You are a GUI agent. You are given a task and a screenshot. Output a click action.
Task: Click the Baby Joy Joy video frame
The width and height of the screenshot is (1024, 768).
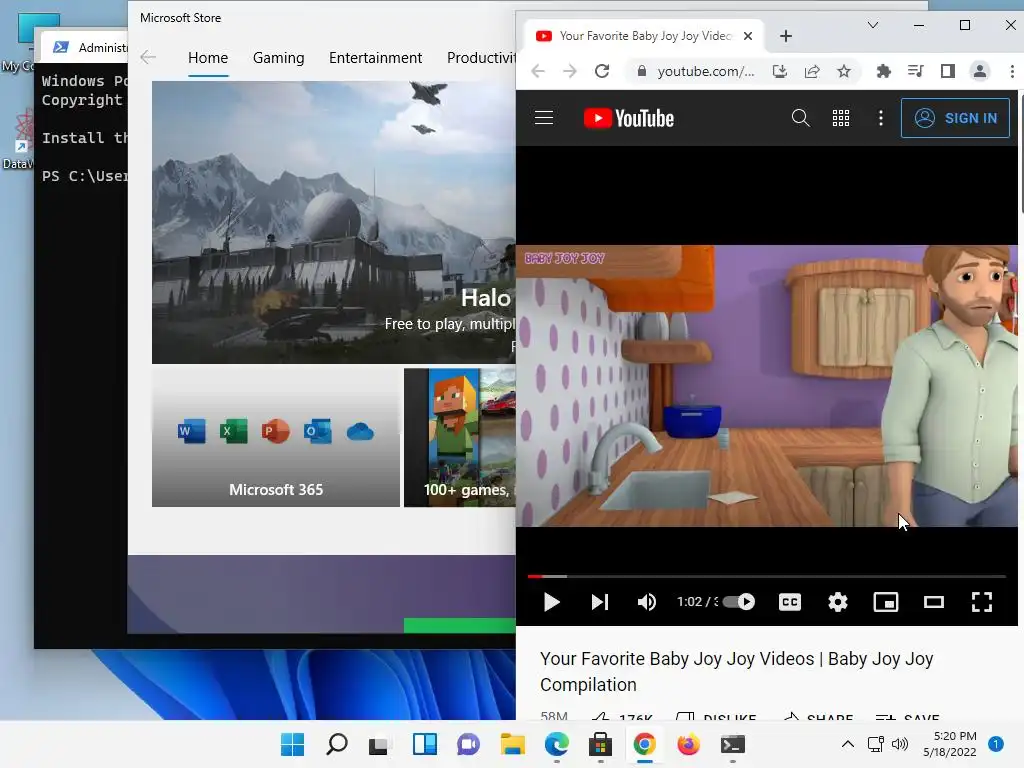point(767,386)
